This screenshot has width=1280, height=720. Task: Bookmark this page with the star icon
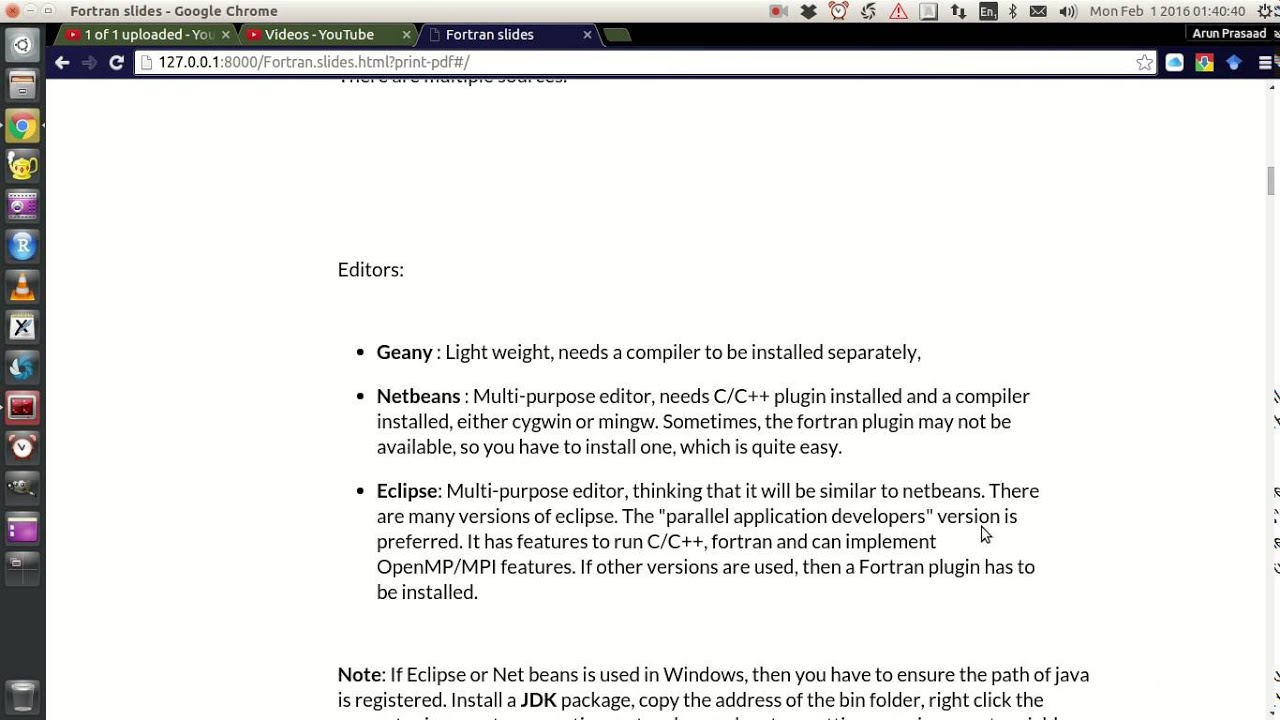(x=1144, y=62)
